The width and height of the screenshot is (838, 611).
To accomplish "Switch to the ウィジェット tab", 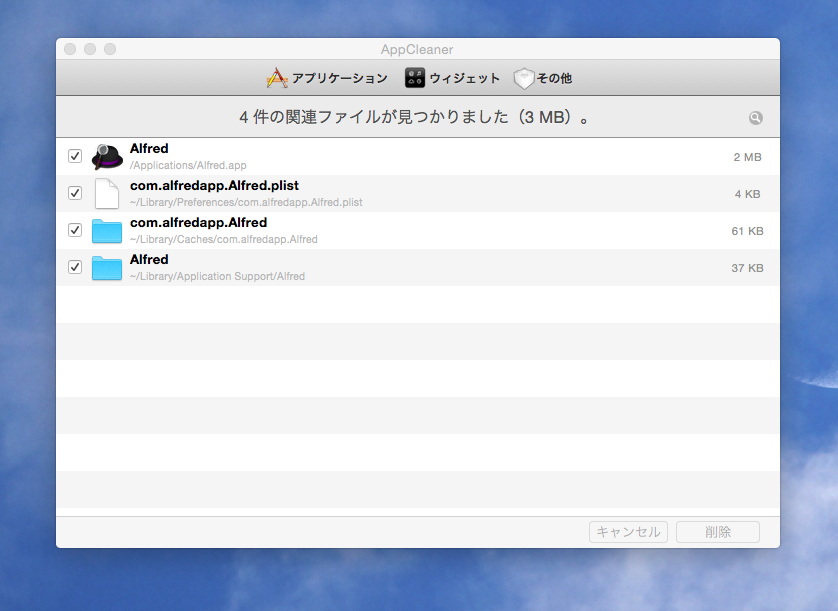I will [x=452, y=78].
